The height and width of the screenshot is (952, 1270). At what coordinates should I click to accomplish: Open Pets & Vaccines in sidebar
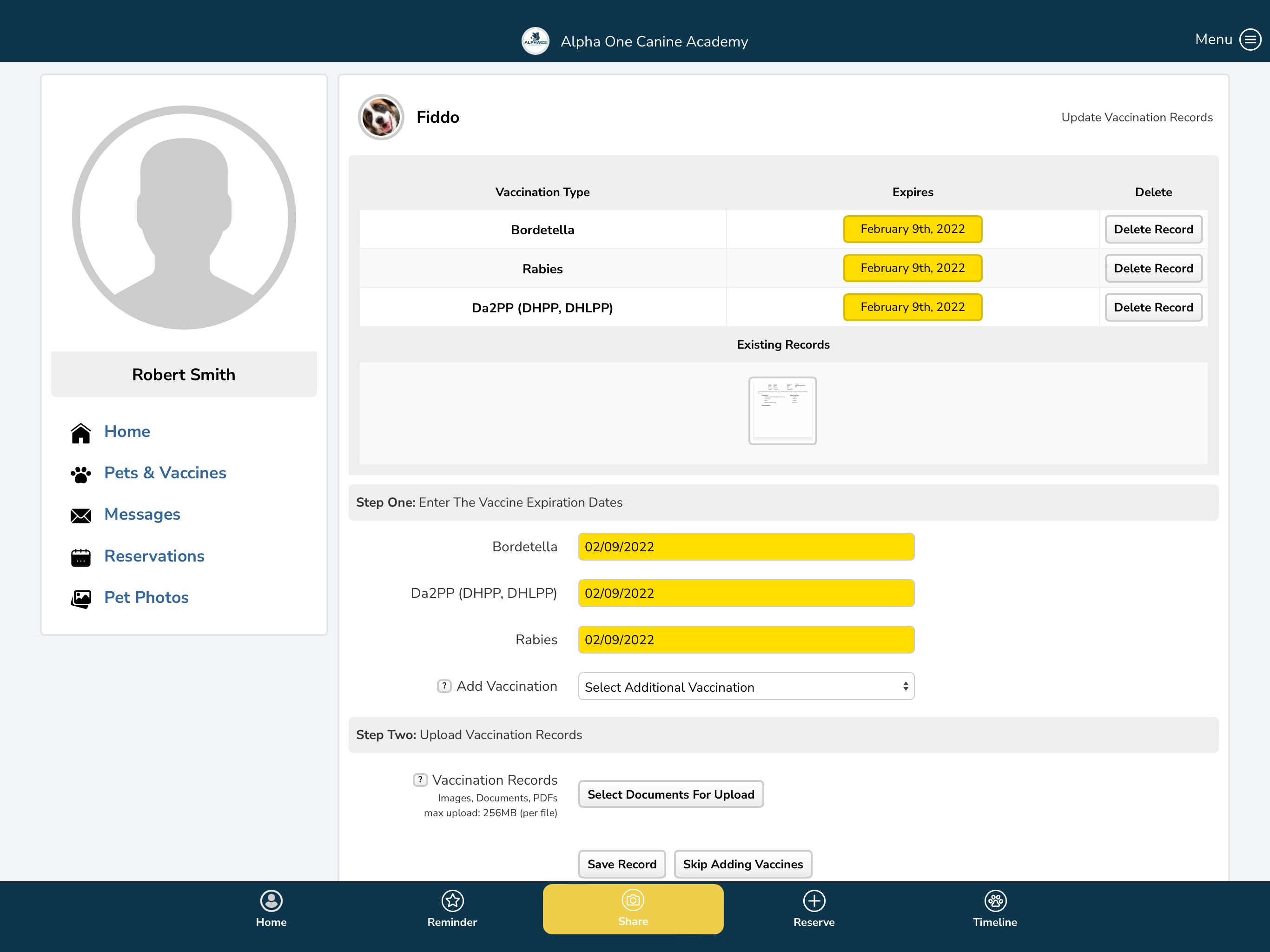pyautogui.click(x=165, y=473)
